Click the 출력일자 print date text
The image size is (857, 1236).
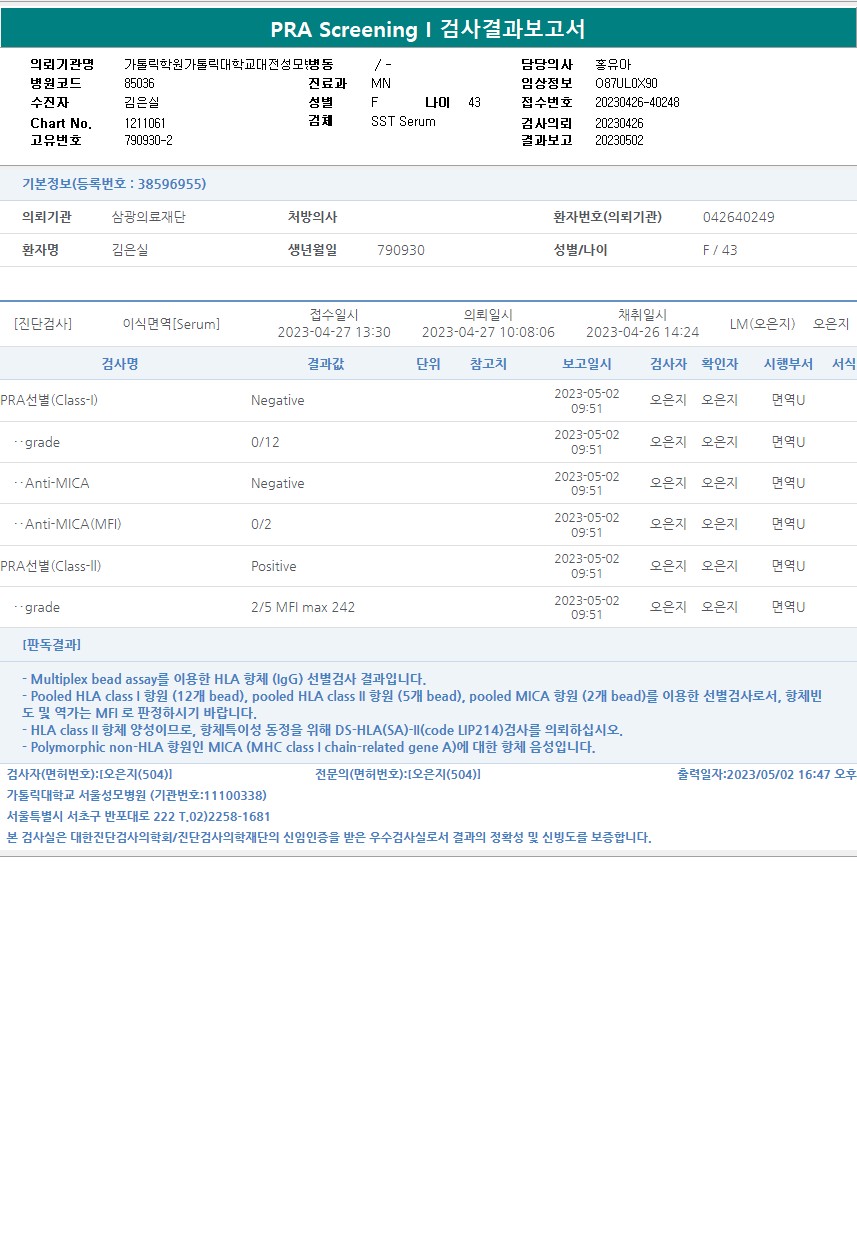click(766, 774)
